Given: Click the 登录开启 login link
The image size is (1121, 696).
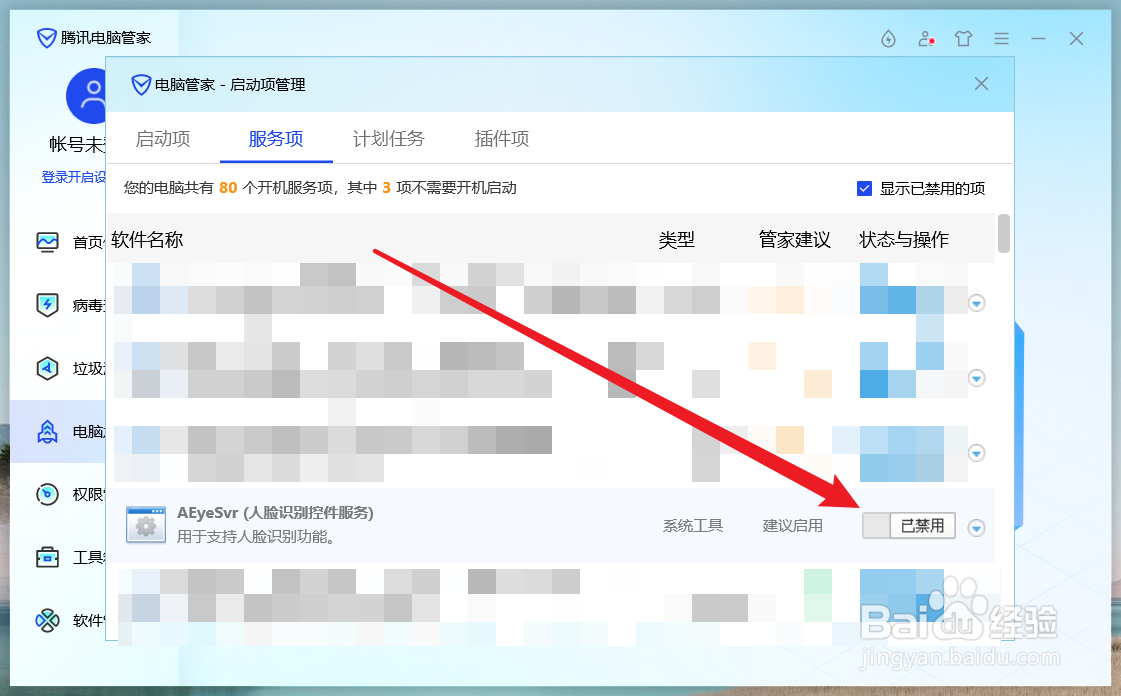Looking at the screenshot, I should (74, 177).
